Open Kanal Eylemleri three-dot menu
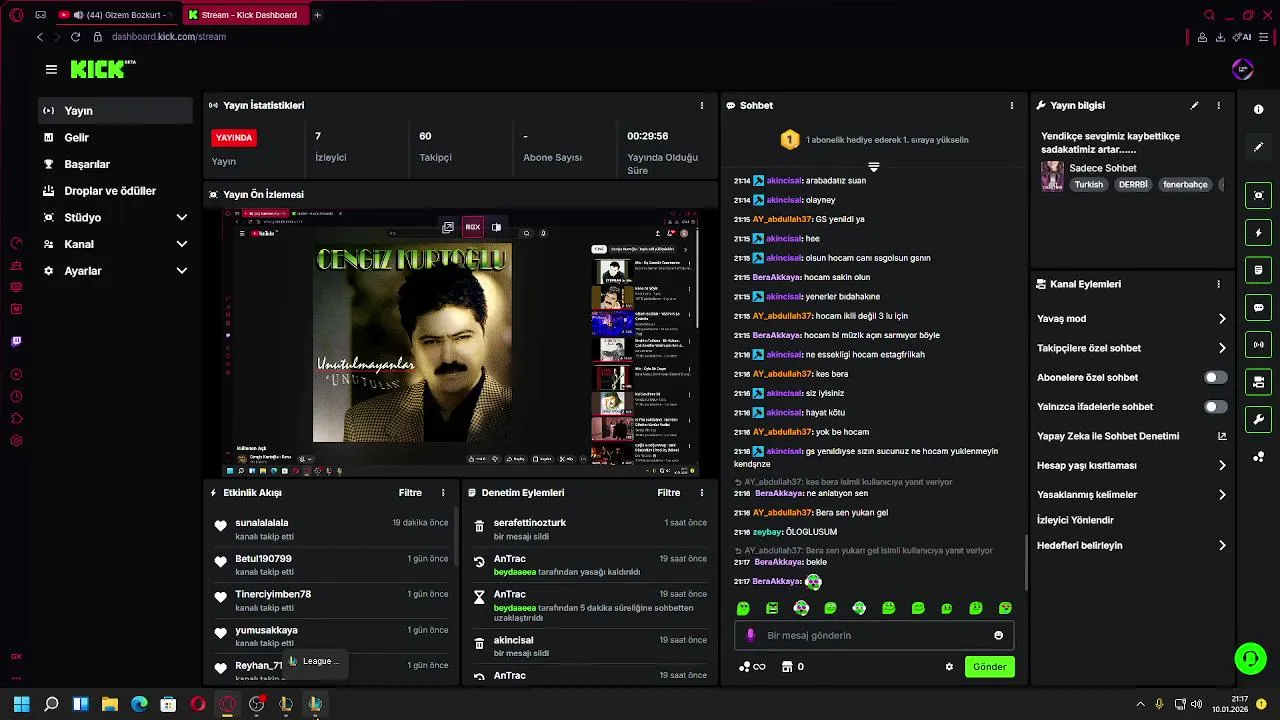1280x720 pixels. pos(1218,284)
